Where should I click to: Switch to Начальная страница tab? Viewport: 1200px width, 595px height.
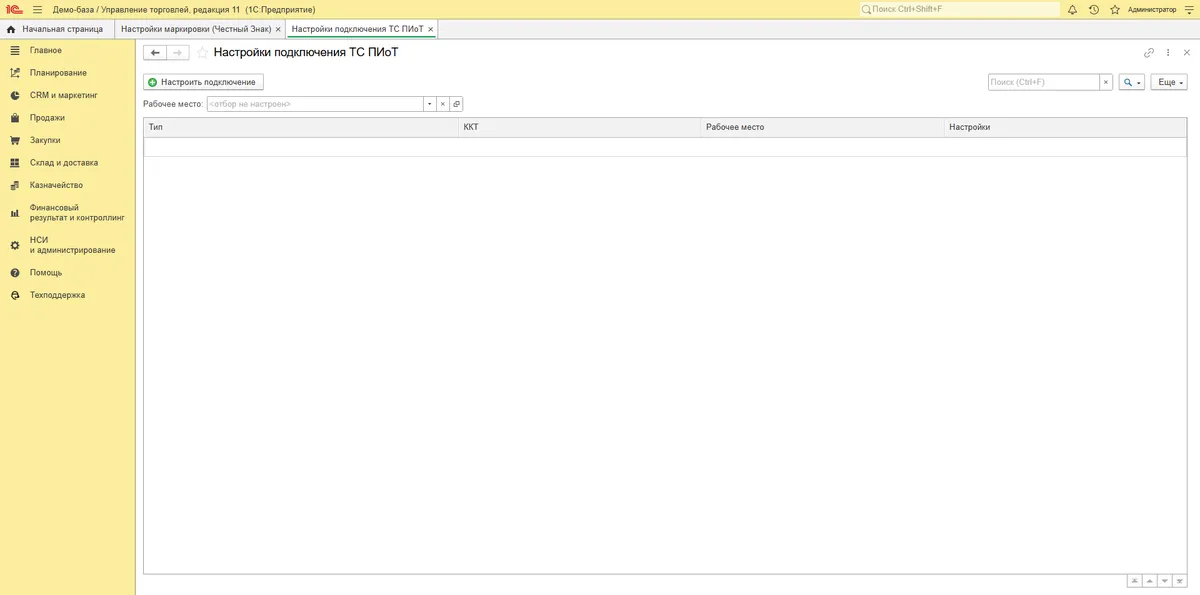(x=55, y=30)
